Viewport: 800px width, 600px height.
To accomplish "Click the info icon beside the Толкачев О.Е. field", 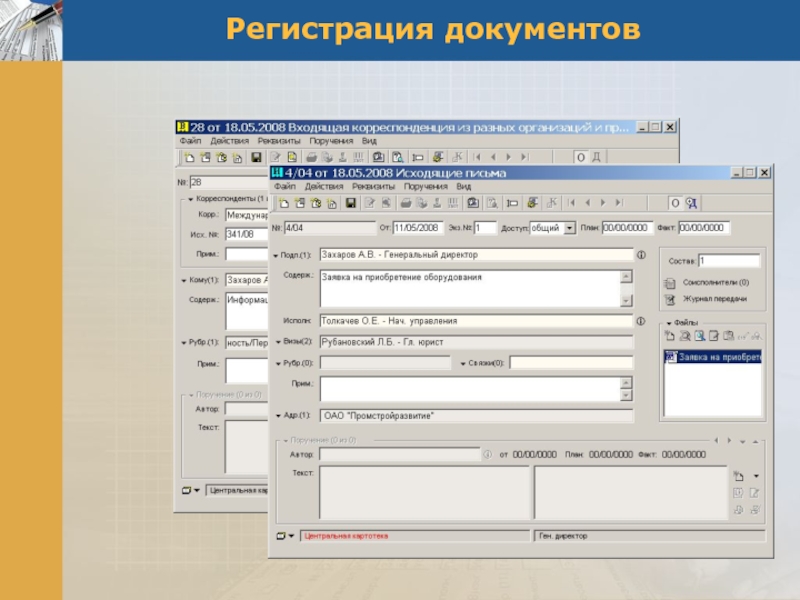I will click(641, 321).
